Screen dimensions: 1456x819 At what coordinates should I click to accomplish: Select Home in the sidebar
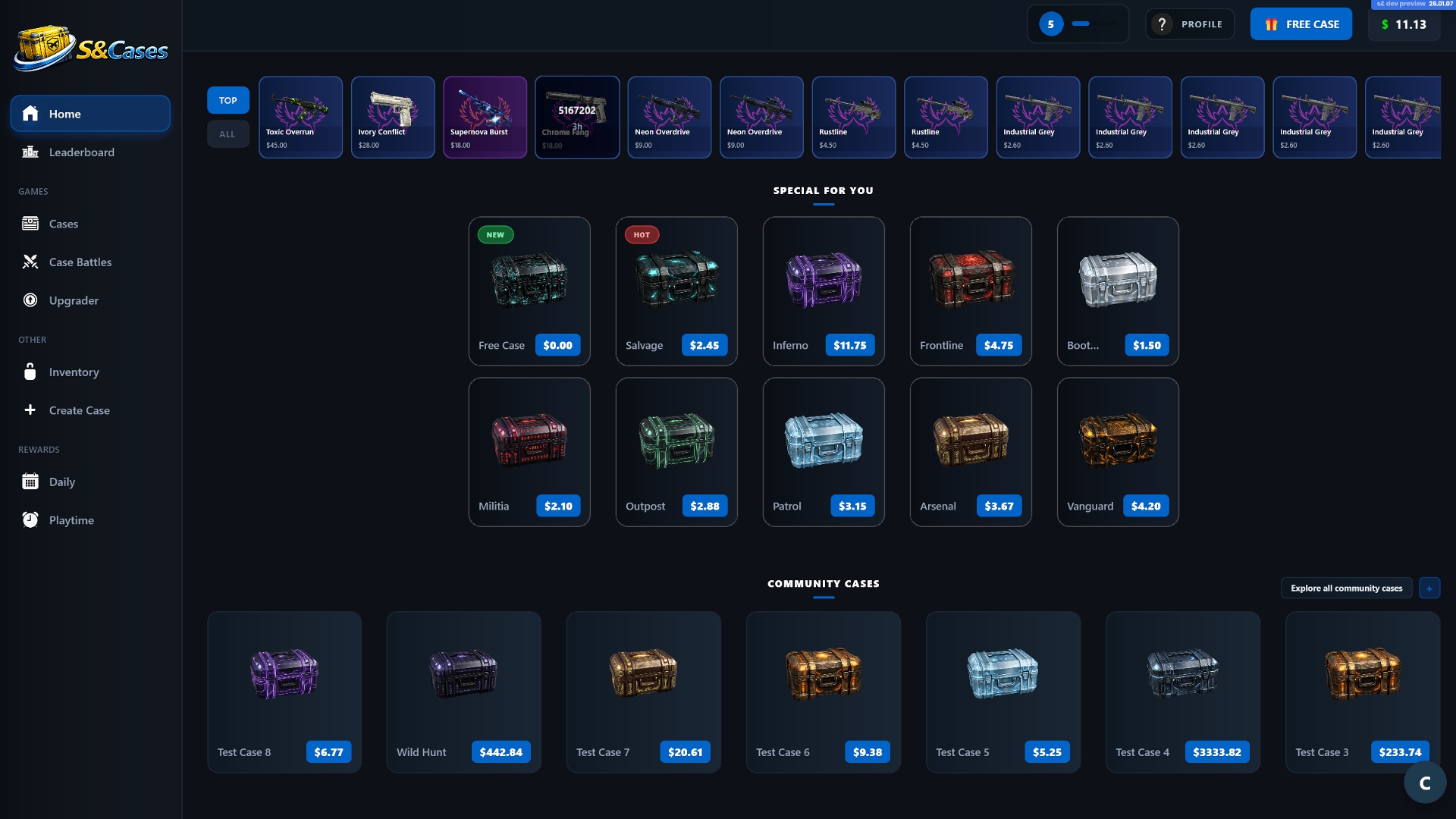click(90, 114)
